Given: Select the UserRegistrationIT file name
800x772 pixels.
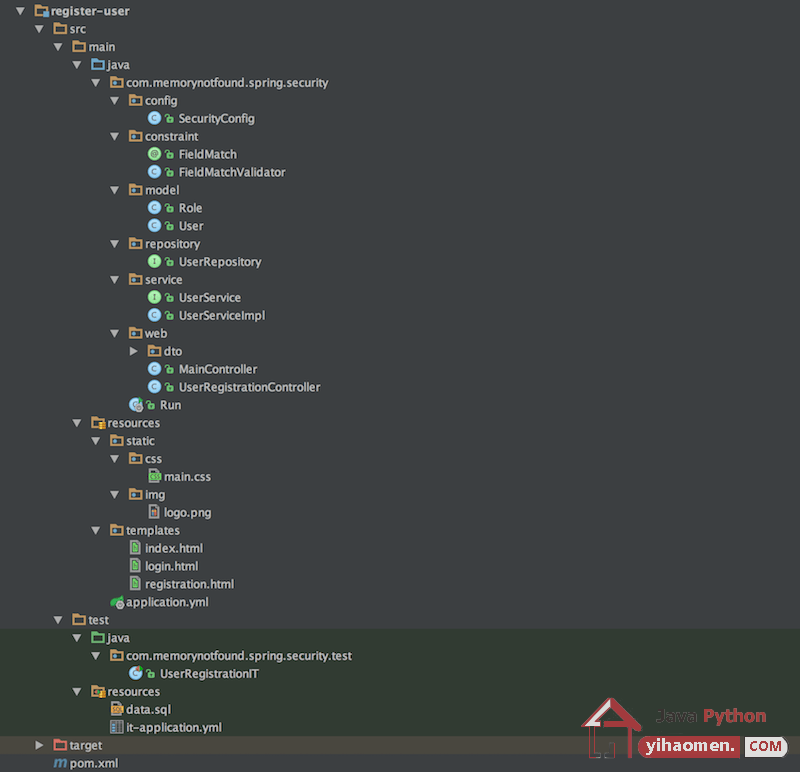Looking at the screenshot, I should [209, 674].
